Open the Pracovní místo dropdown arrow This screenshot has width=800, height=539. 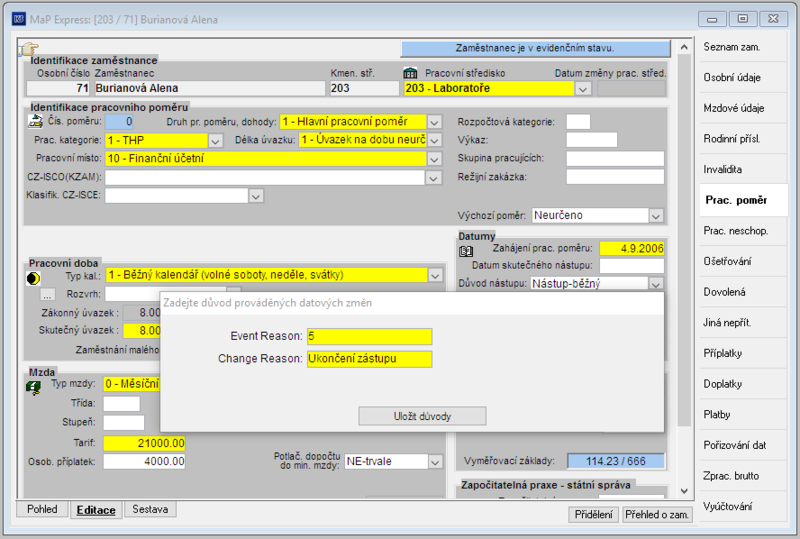click(x=434, y=159)
